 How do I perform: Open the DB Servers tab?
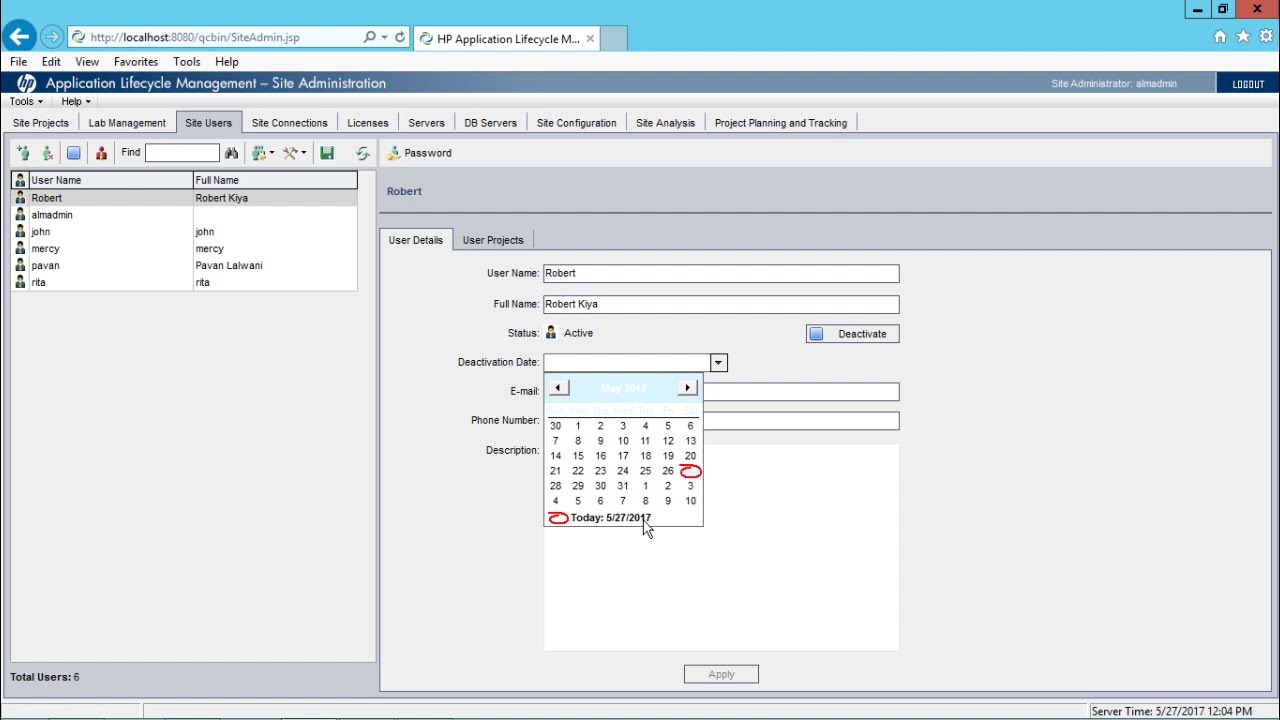490,123
